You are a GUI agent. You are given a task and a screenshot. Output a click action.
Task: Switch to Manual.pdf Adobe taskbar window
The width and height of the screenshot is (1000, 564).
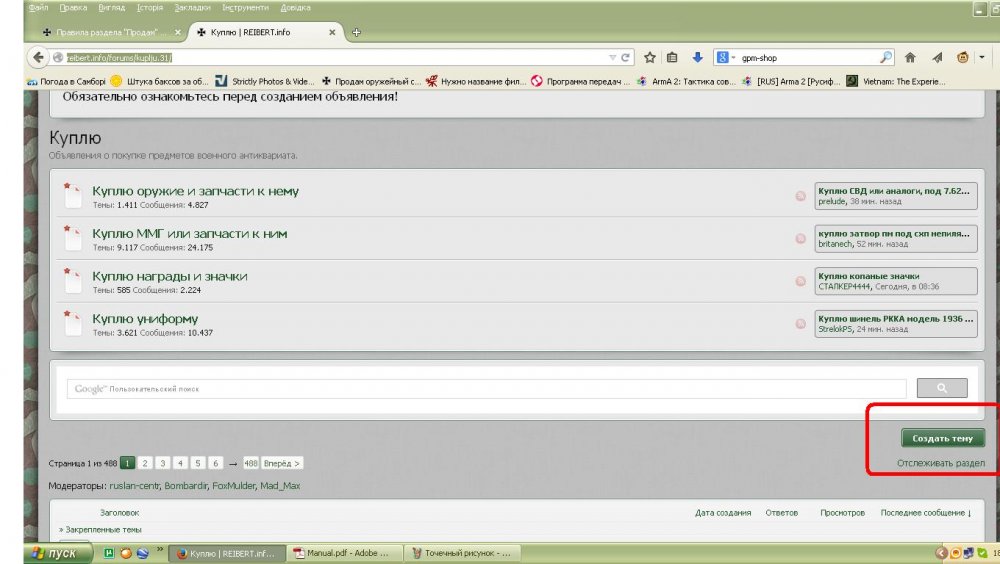click(x=343, y=553)
